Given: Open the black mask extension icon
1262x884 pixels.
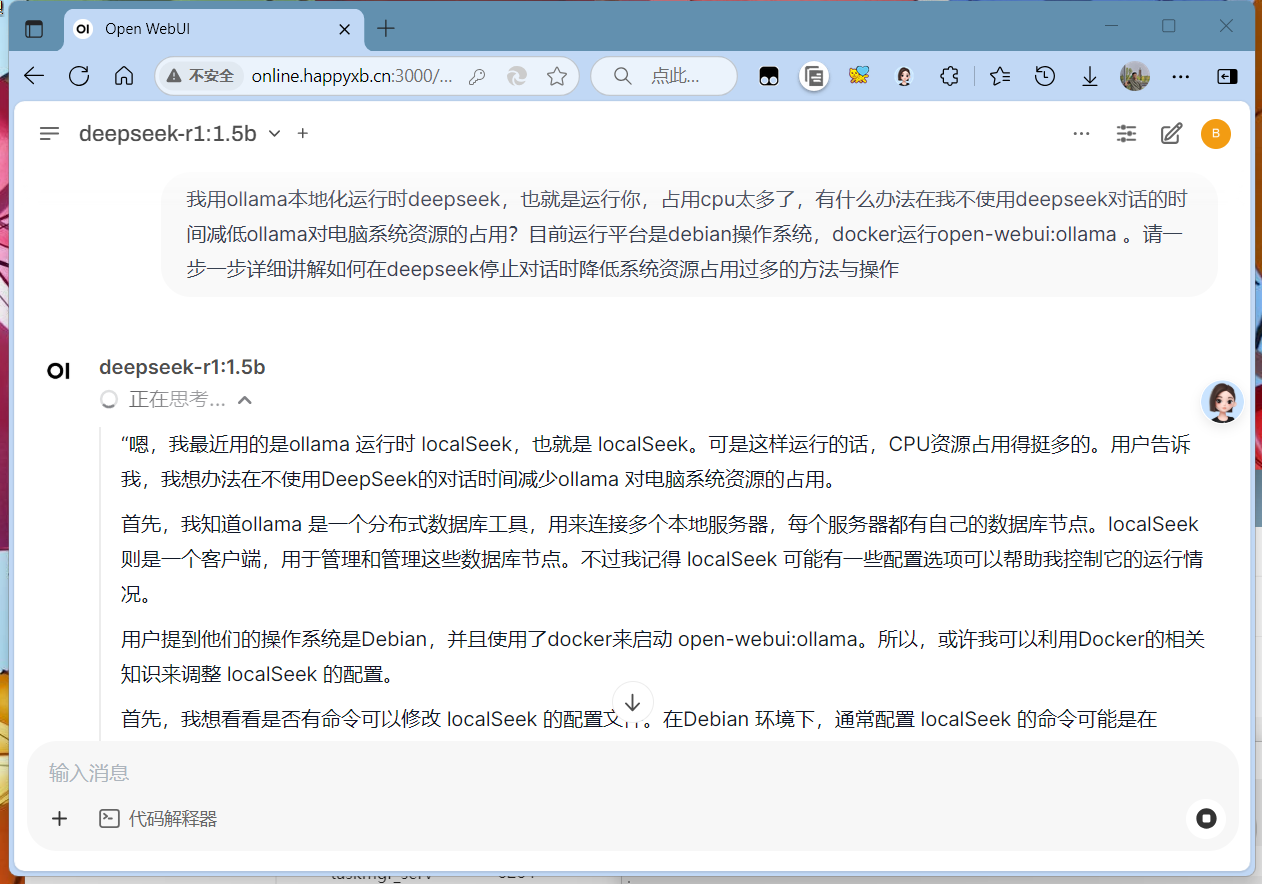Looking at the screenshot, I should pyautogui.click(x=768, y=76).
